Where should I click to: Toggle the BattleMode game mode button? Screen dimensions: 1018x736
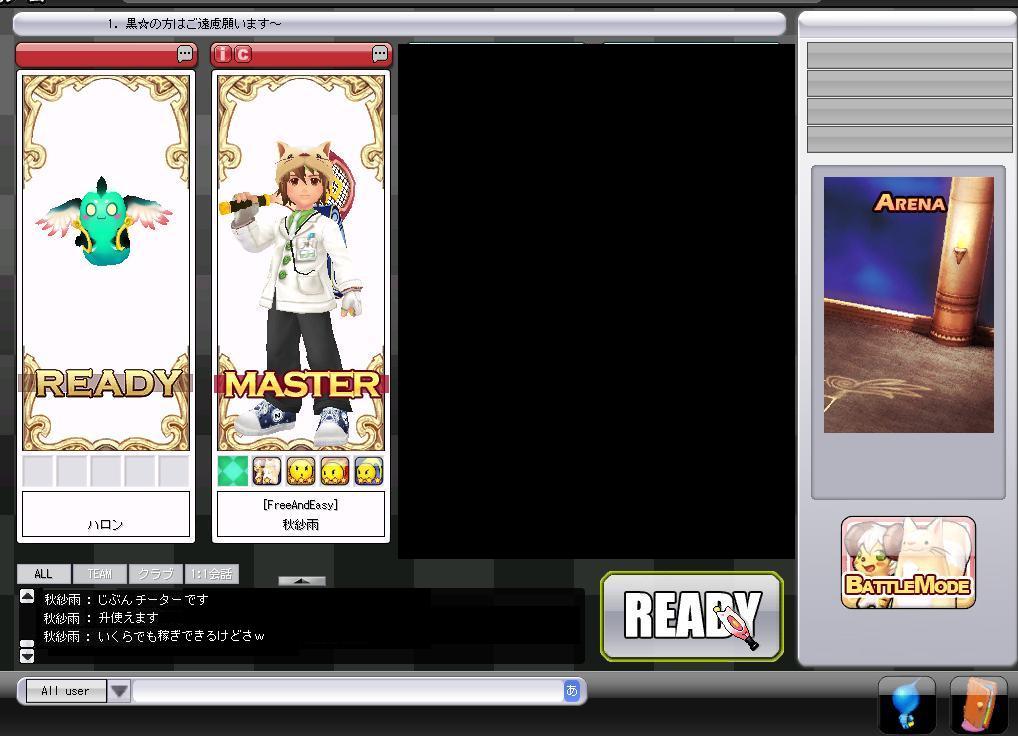coord(908,562)
